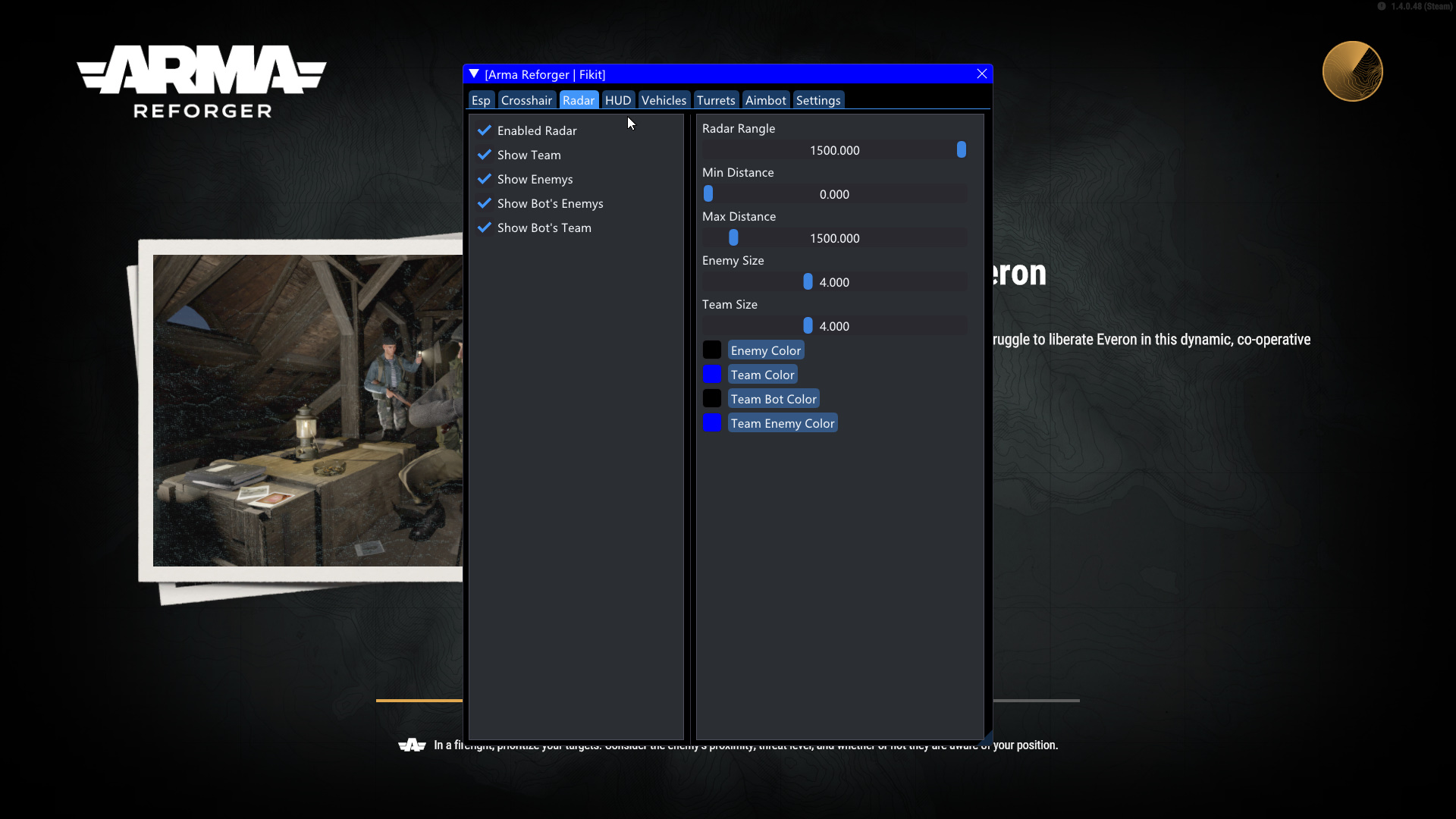Toggle Show Bot's Team checkbox
The width and height of the screenshot is (1456, 819).
[485, 227]
